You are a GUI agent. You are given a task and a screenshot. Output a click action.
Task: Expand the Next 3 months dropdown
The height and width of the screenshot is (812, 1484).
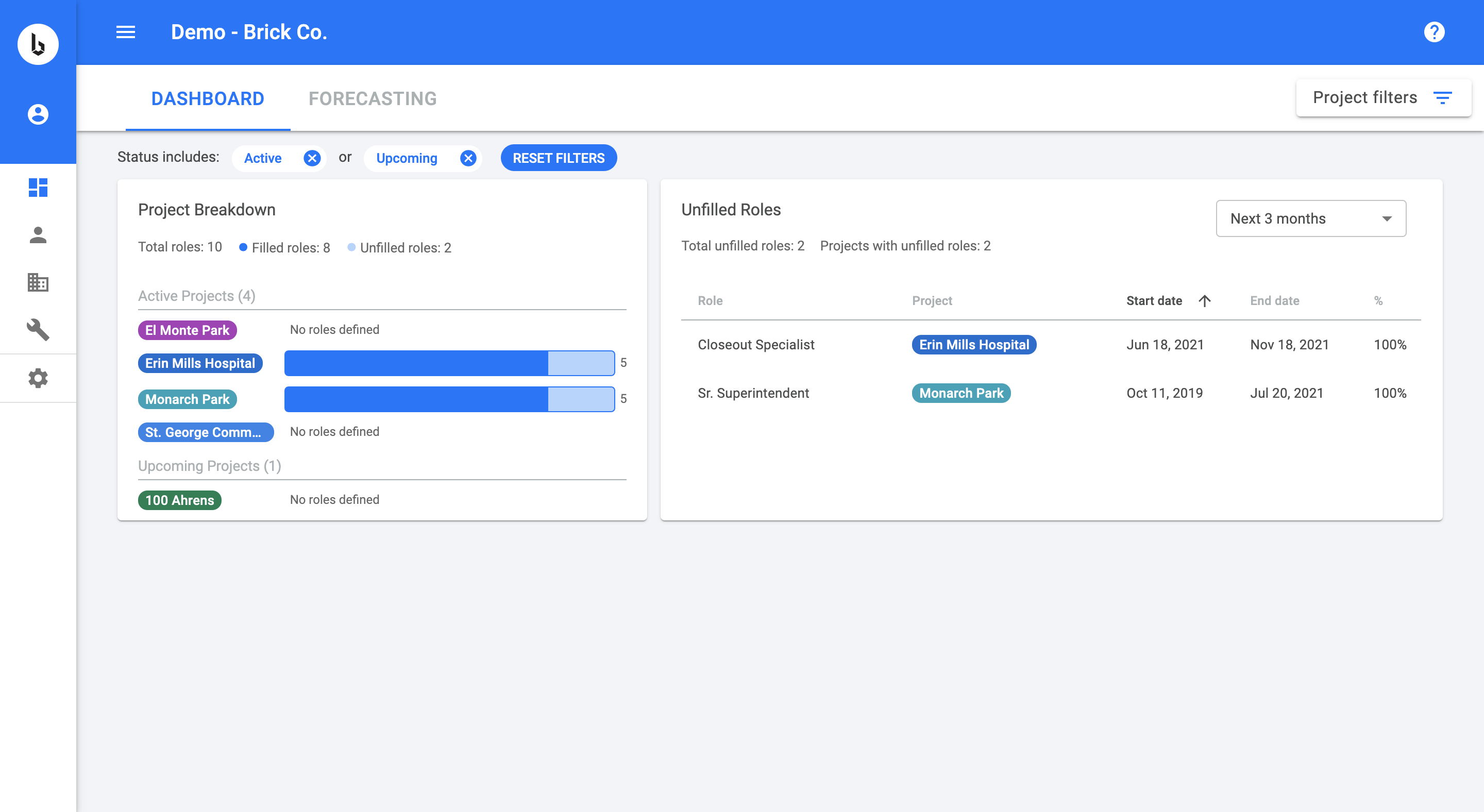(x=1310, y=218)
